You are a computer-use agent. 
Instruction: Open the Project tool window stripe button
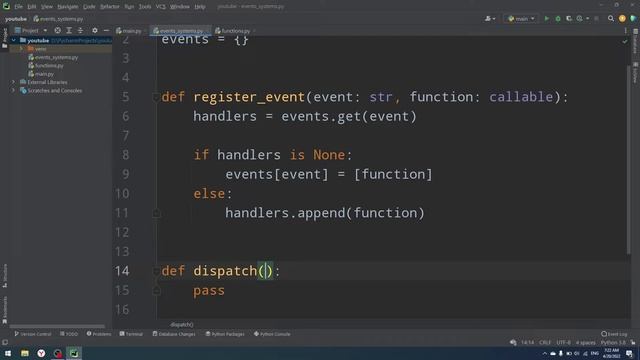click(4, 38)
